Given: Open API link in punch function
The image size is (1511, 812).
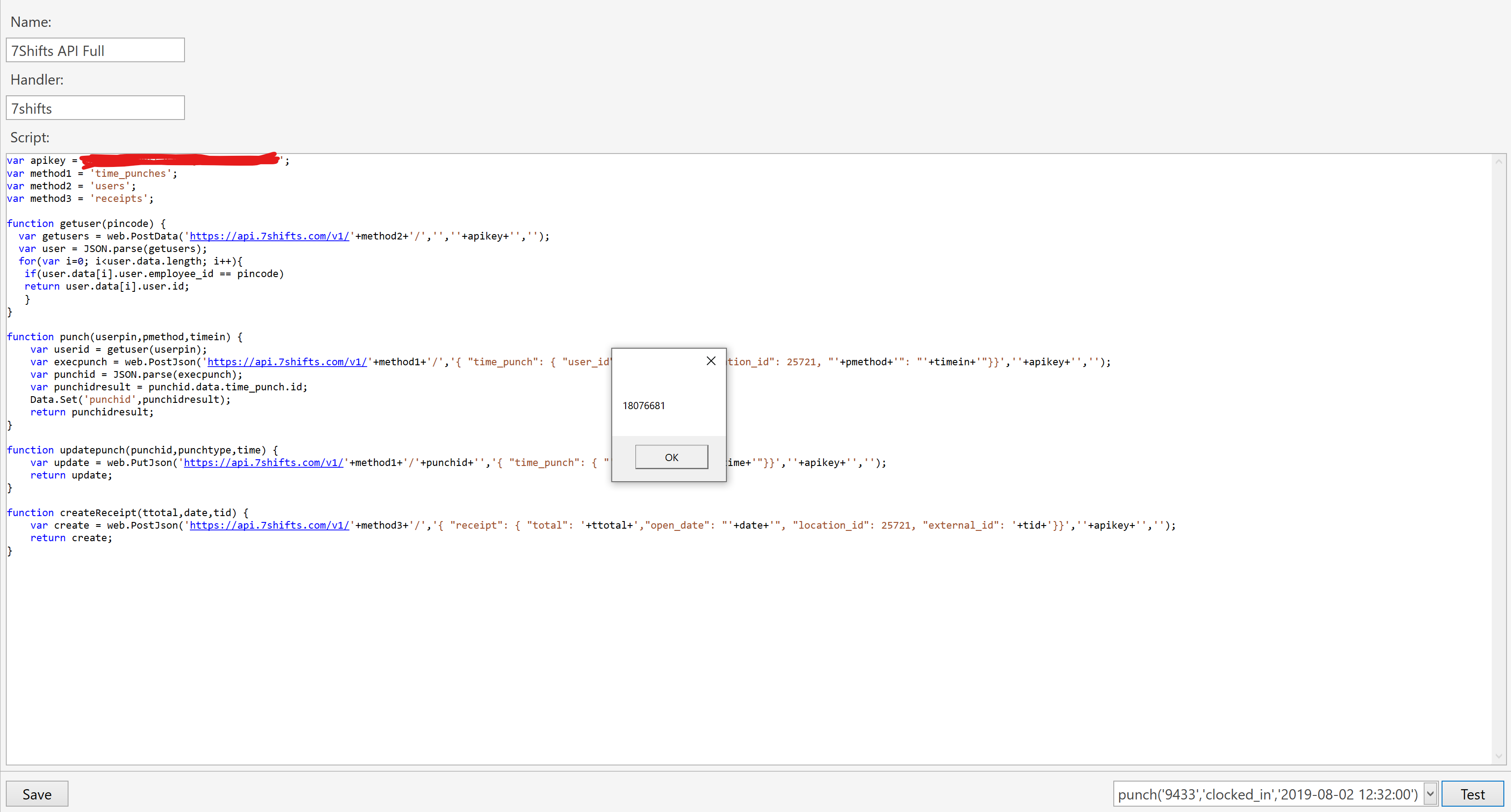Looking at the screenshot, I should [287, 362].
